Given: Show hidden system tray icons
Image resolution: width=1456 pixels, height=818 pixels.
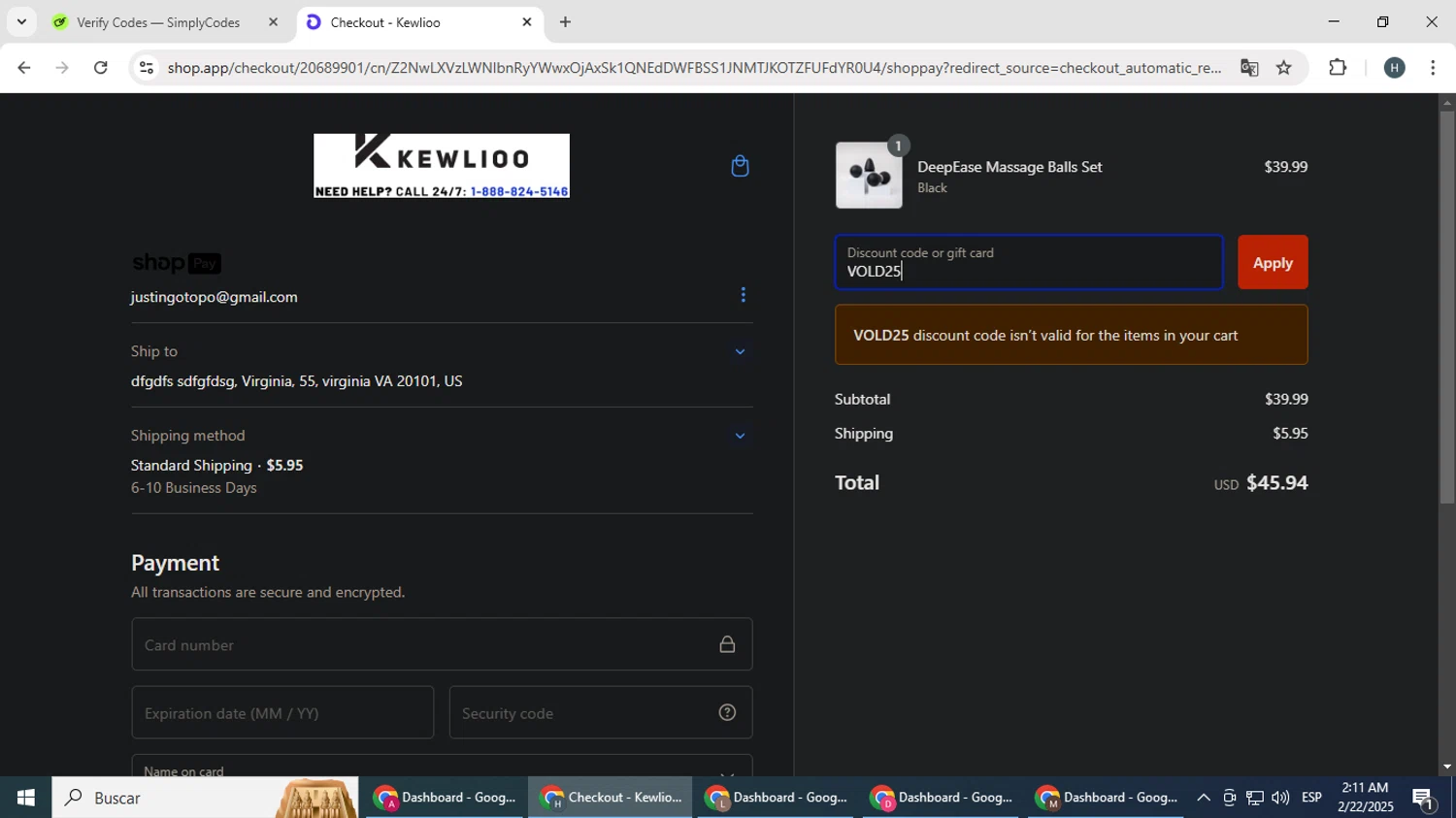Looking at the screenshot, I should (1204, 798).
